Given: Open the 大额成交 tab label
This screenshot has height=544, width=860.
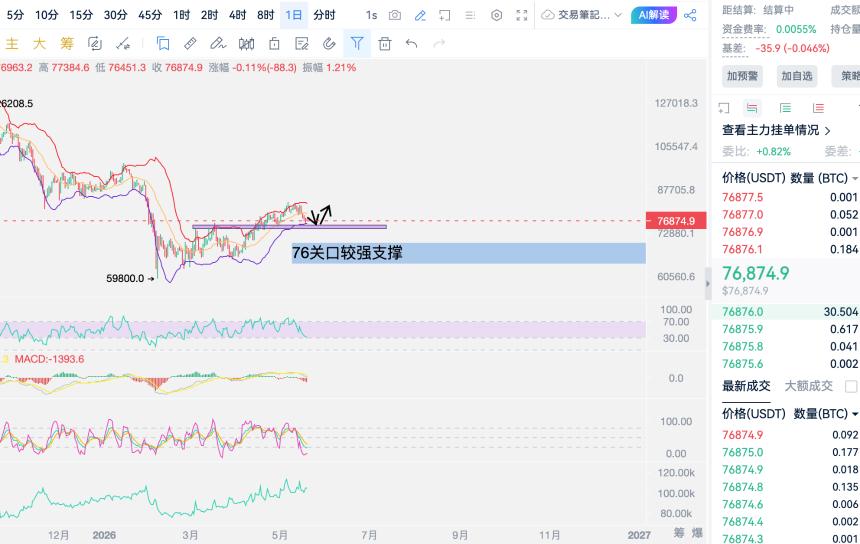Looking at the screenshot, I should click(808, 386).
